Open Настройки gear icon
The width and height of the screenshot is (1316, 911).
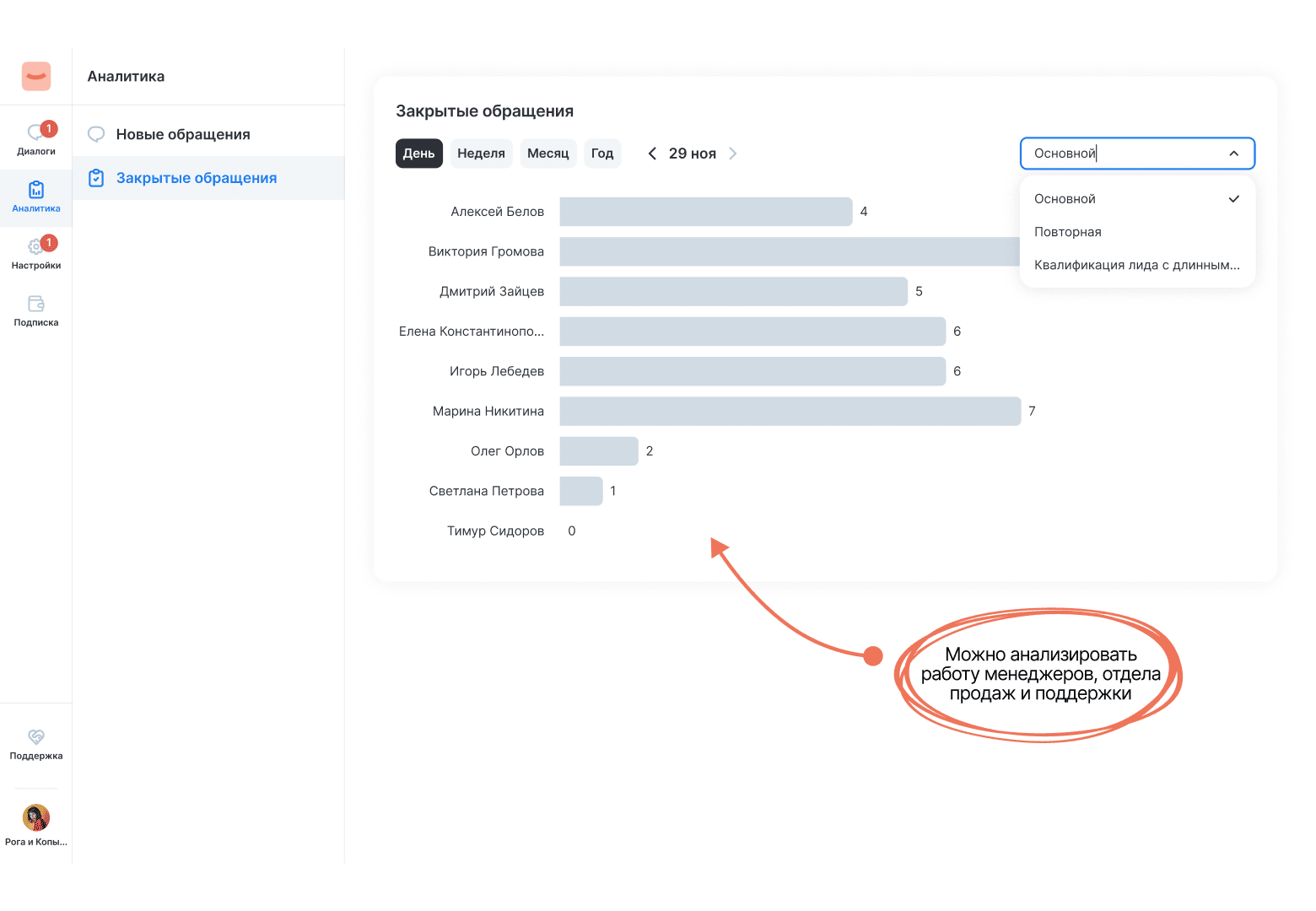[x=36, y=247]
